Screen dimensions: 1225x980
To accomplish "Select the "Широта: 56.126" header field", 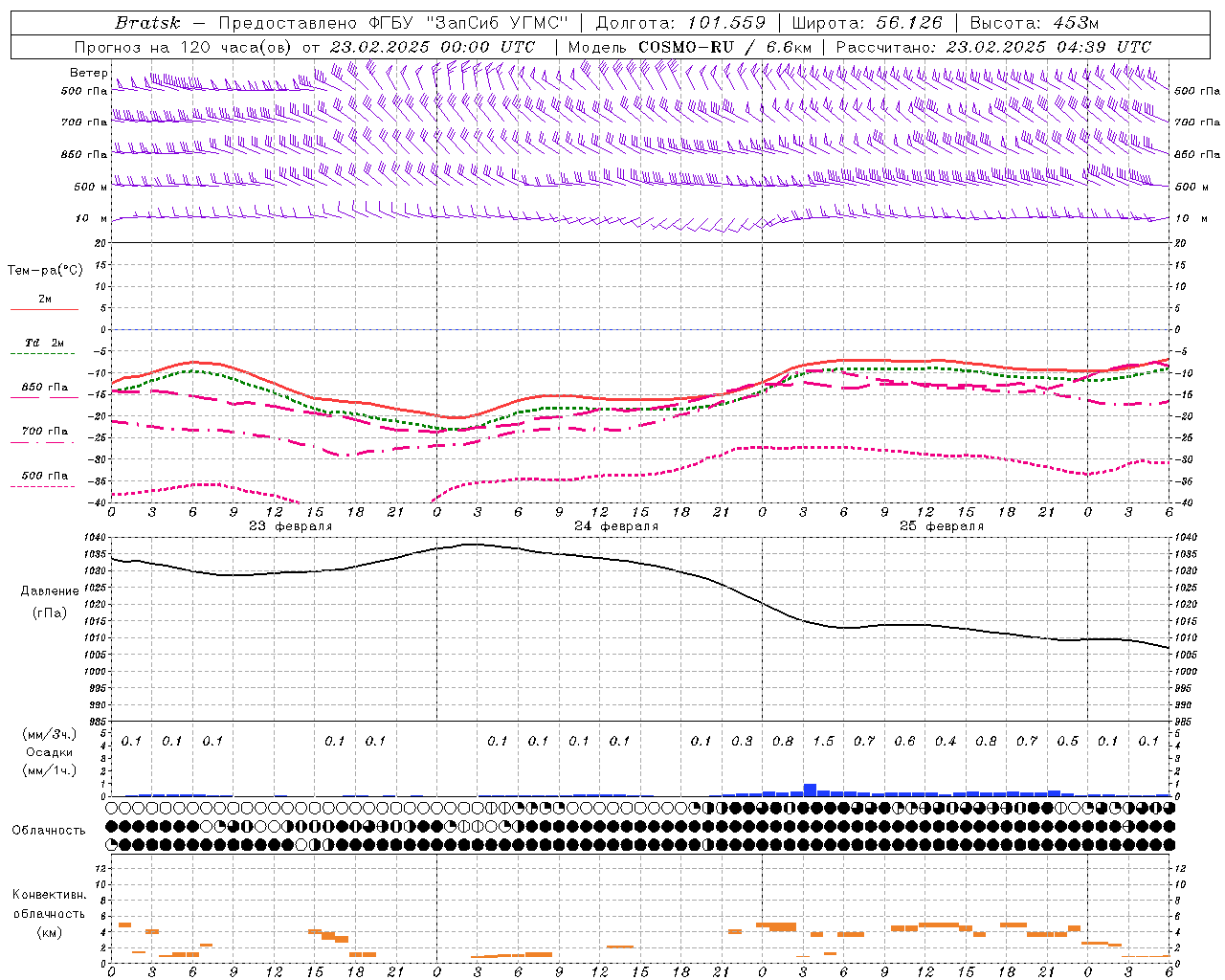I will pyautogui.click(x=867, y=23).
